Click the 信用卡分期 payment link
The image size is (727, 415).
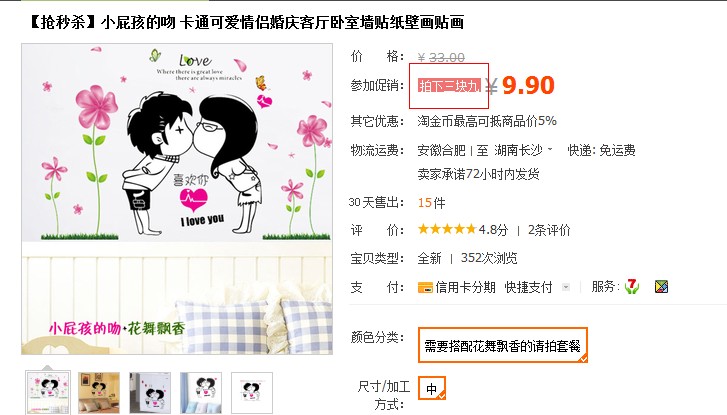pyautogui.click(x=465, y=287)
